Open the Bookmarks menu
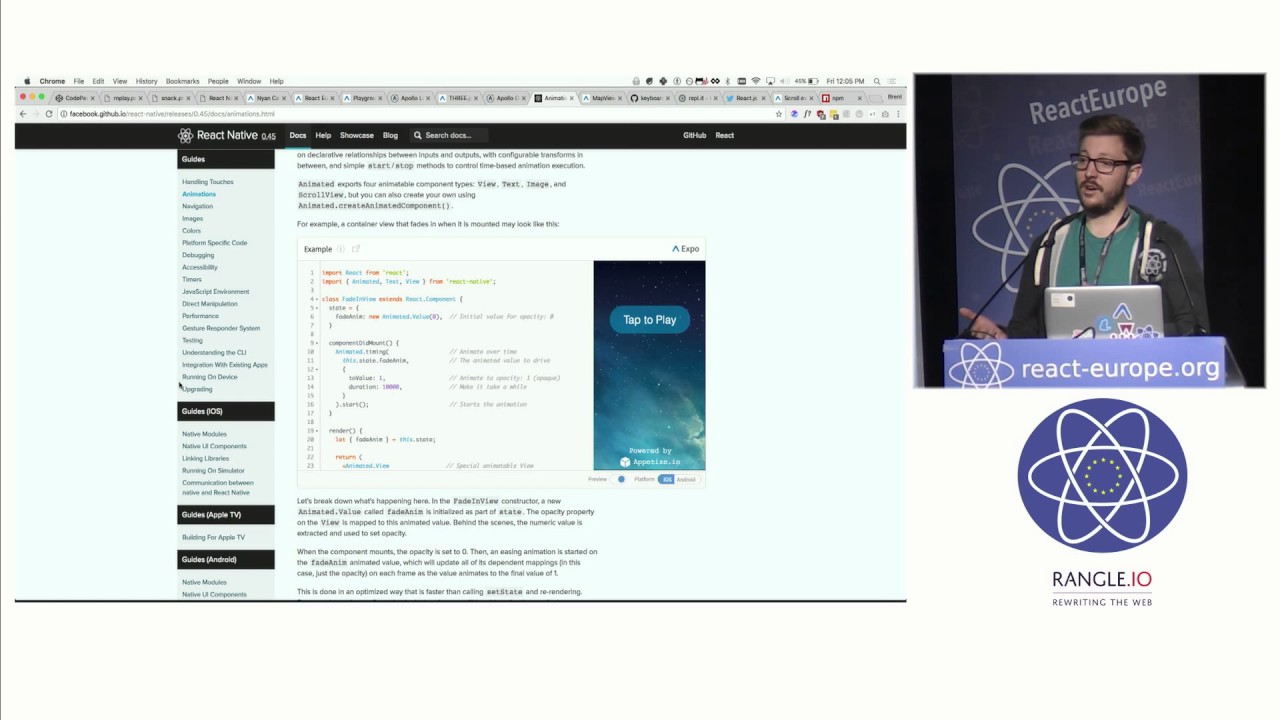The image size is (1280, 720). pyautogui.click(x=183, y=81)
